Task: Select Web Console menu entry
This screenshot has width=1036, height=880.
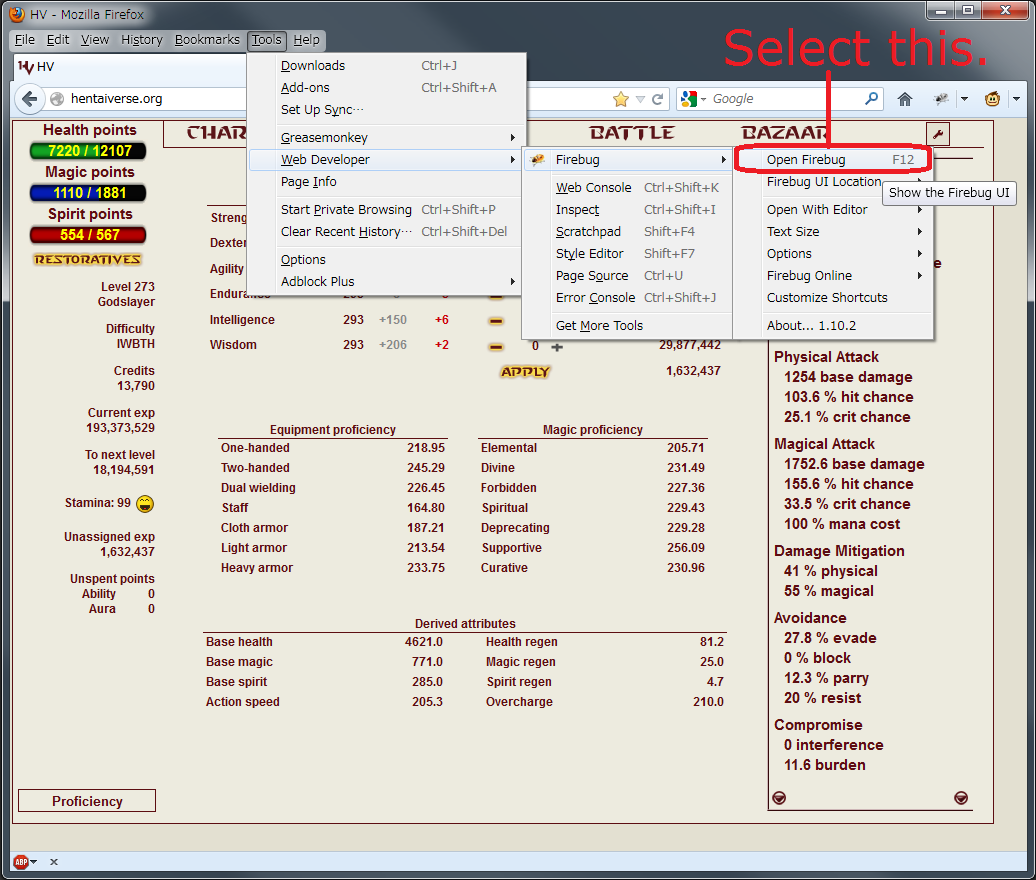Action: tap(628, 188)
